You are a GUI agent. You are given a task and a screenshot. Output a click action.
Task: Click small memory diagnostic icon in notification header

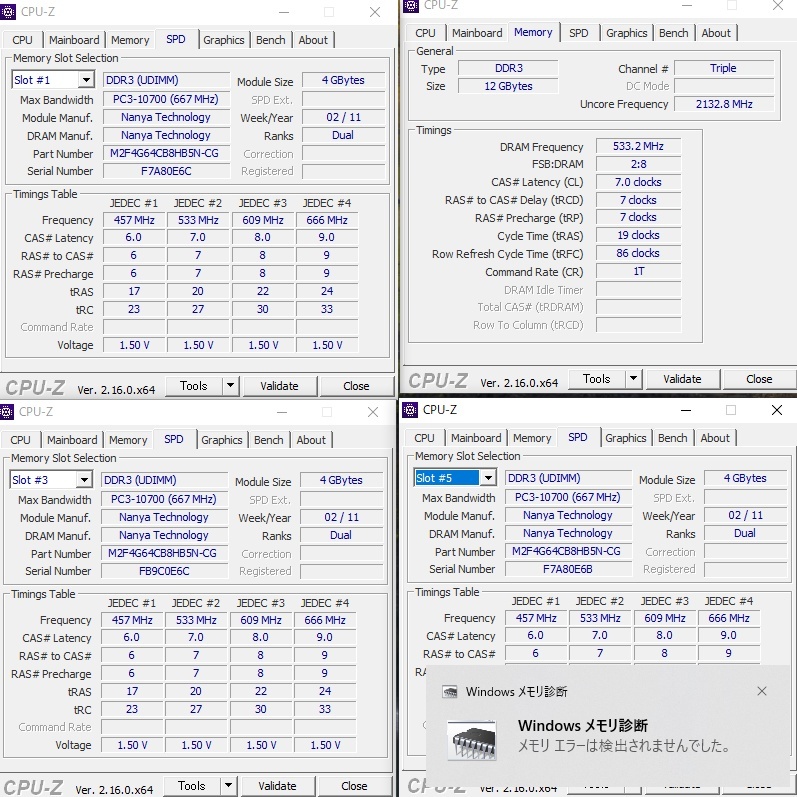coord(450,692)
